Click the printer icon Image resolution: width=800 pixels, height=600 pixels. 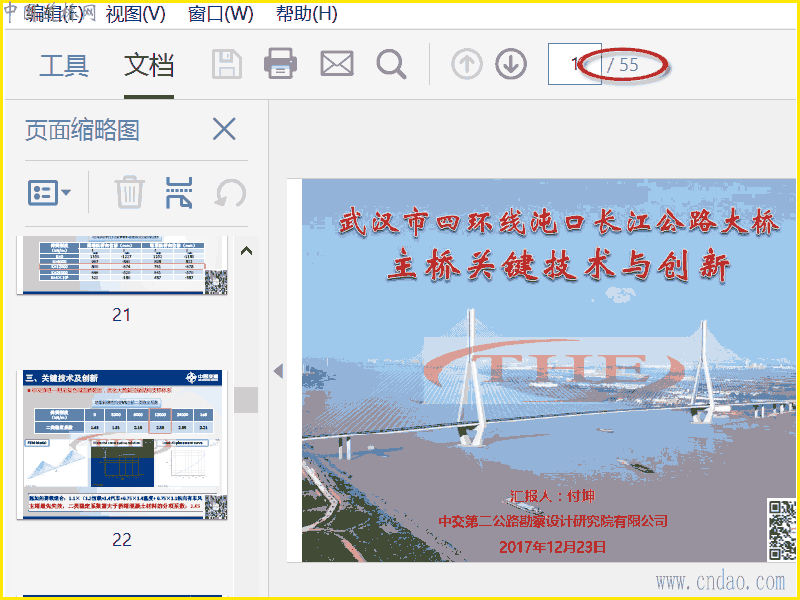280,64
